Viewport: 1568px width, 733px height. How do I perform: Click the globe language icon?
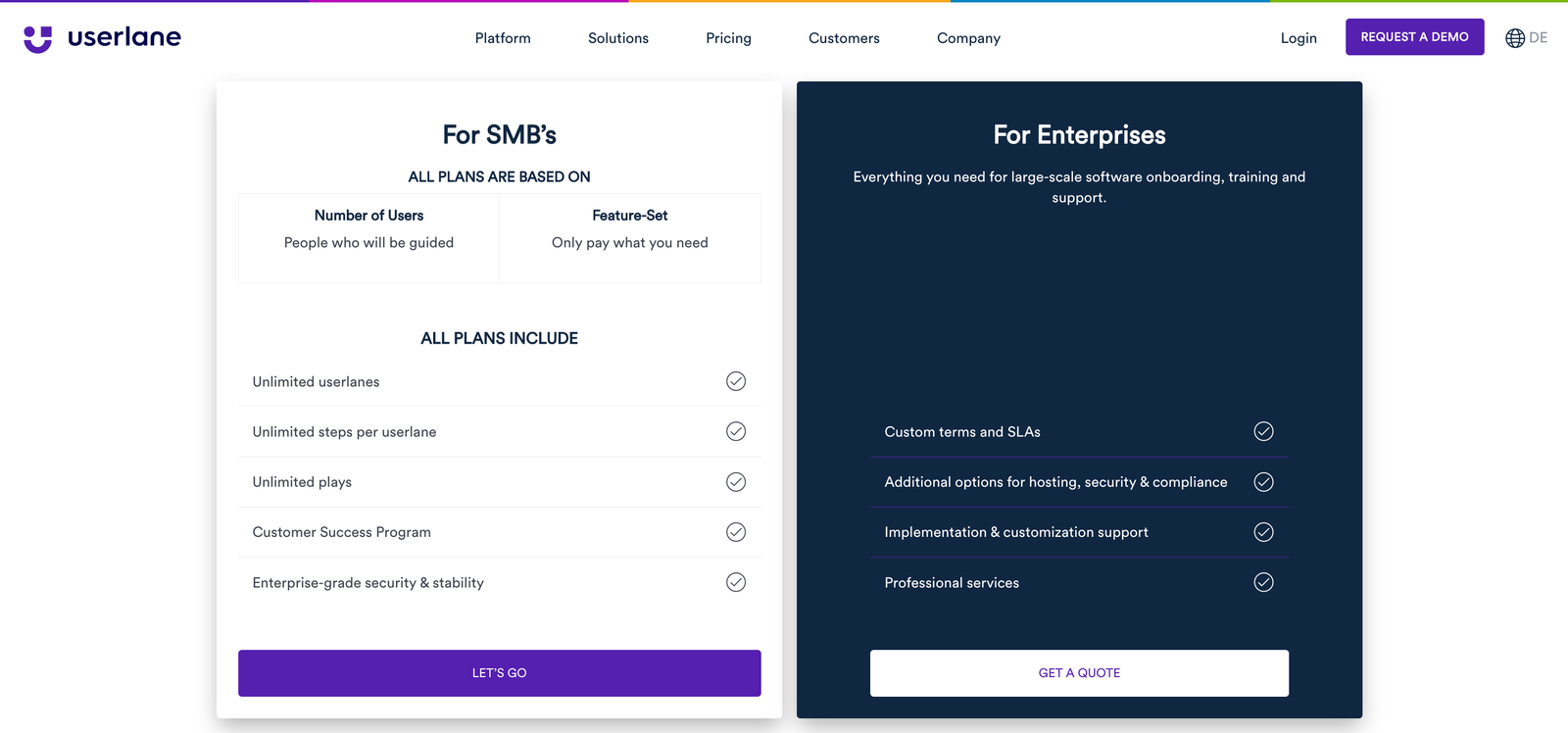1514,38
